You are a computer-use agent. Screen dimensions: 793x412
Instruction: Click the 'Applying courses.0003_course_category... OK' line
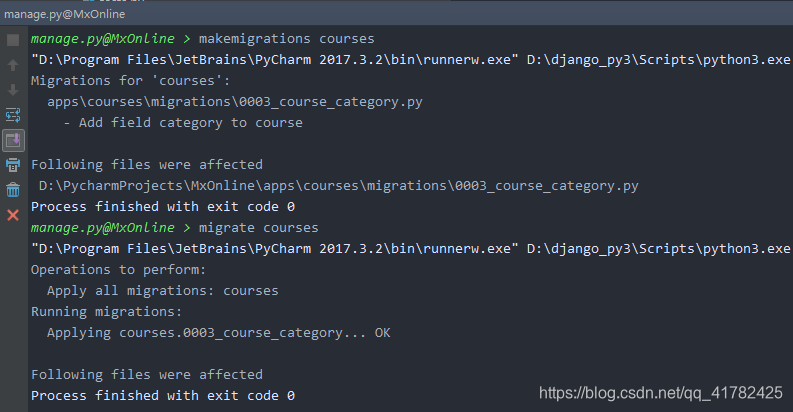218,333
